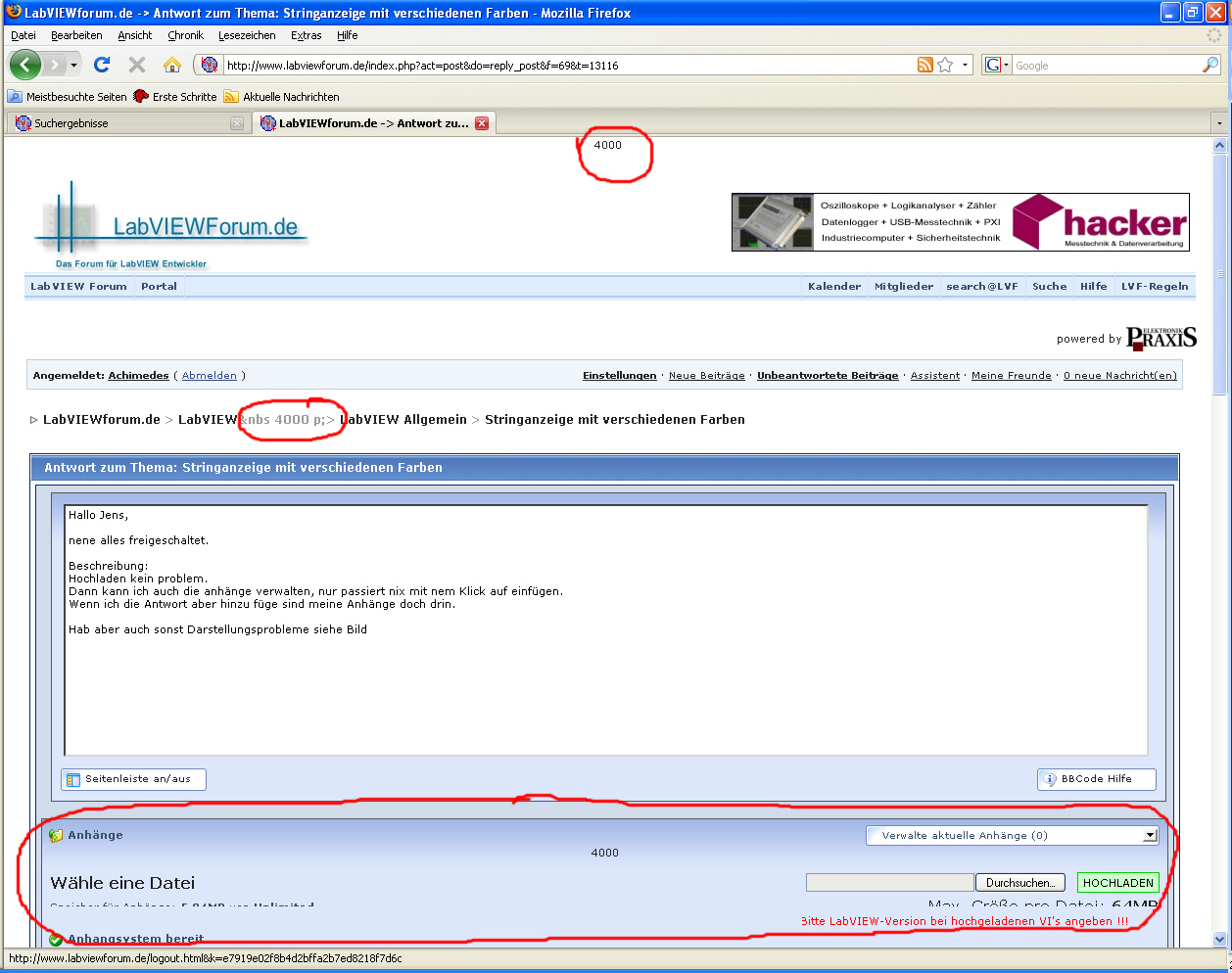Click the attachment file path field
The width and height of the screenshot is (1232, 973).
pyautogui.click(x=889, y=883)
